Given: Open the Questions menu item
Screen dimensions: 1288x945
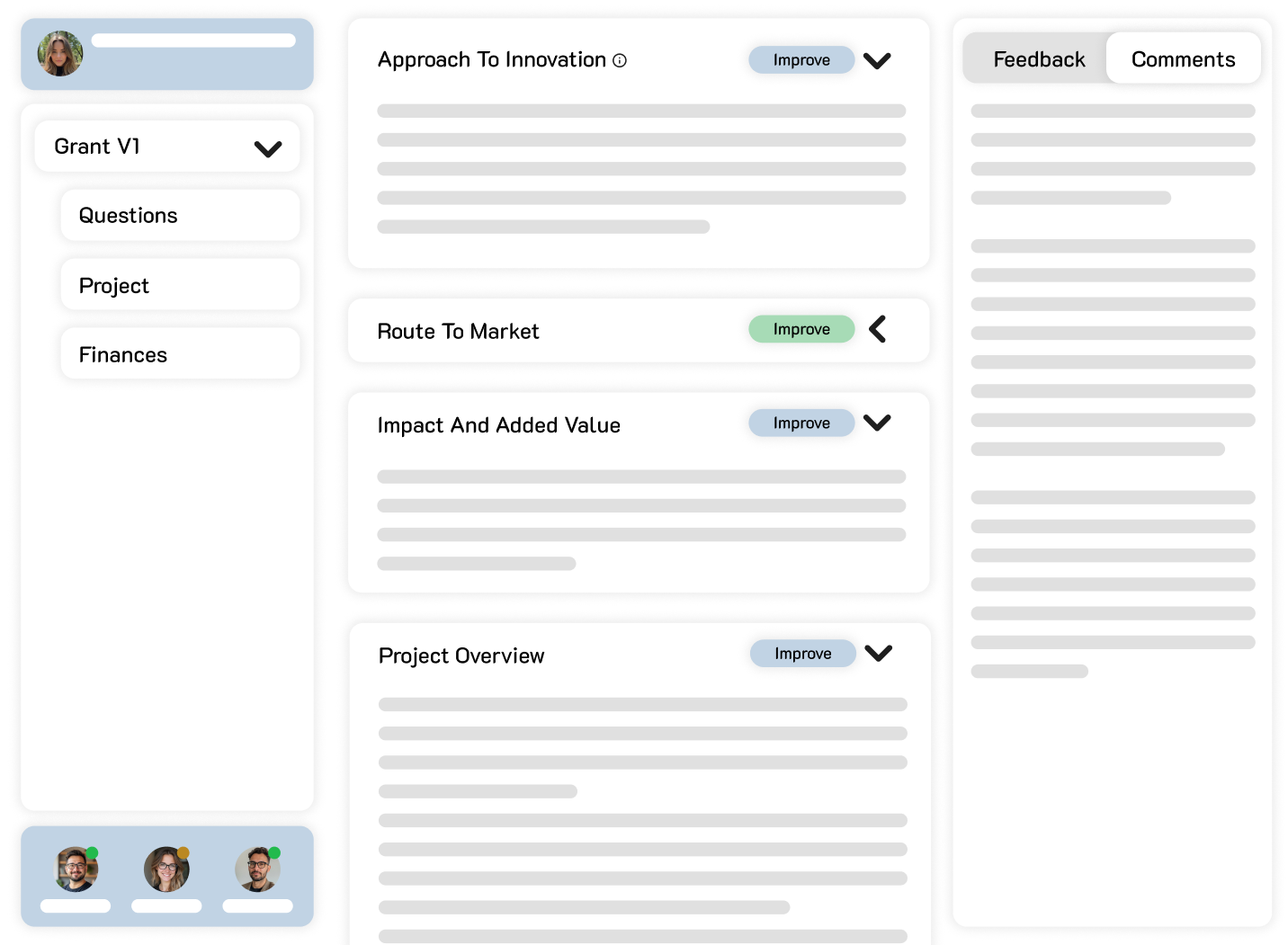Looking at the screenshot, I should (180, 216).
